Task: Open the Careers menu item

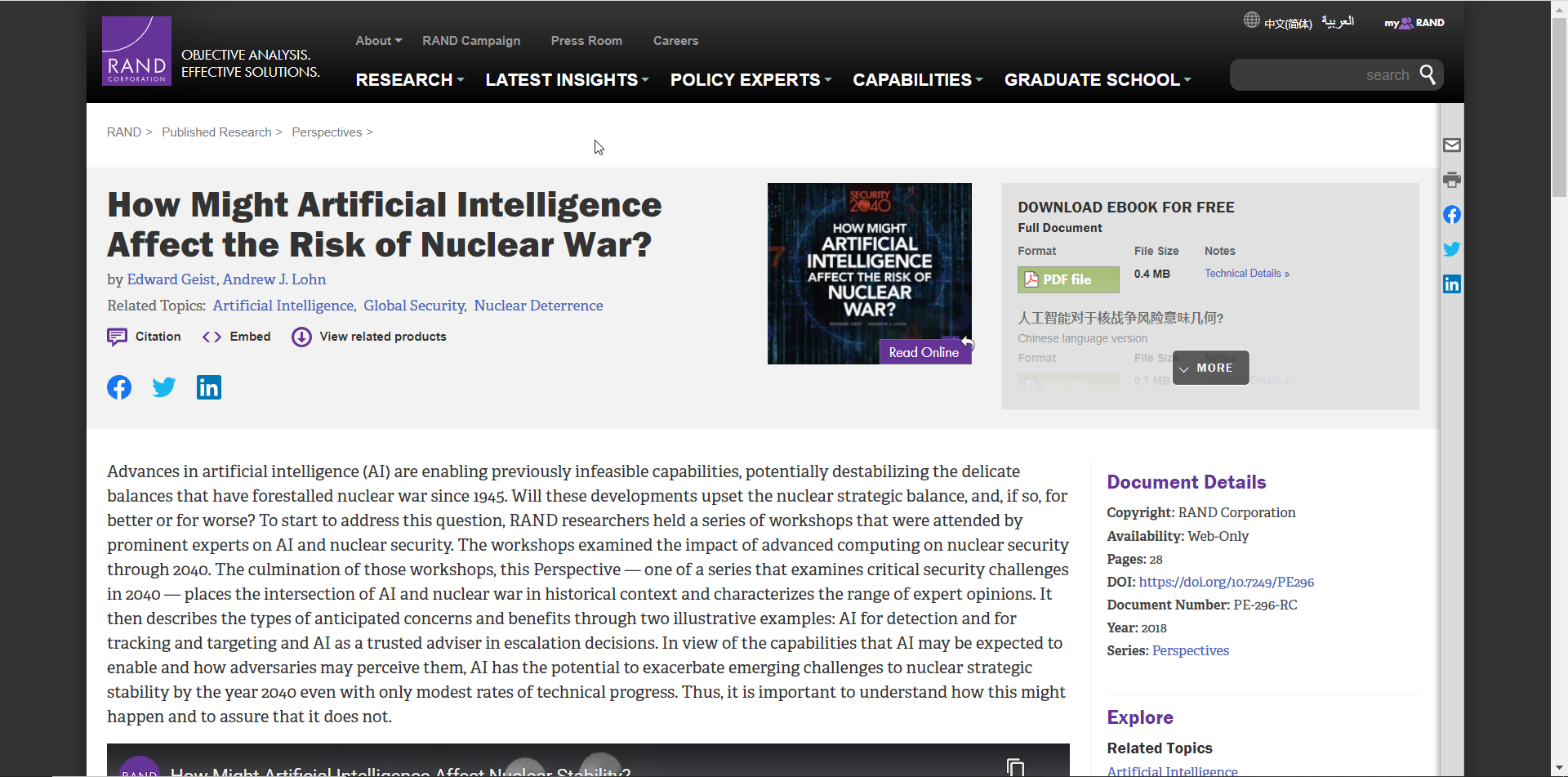Action: pos(675,41)
